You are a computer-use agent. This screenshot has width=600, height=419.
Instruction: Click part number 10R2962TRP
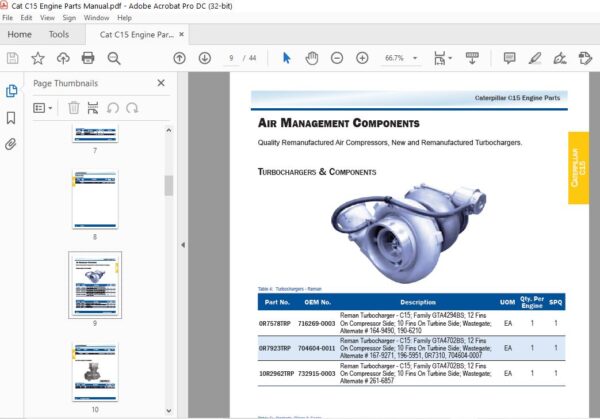(277, 373)
